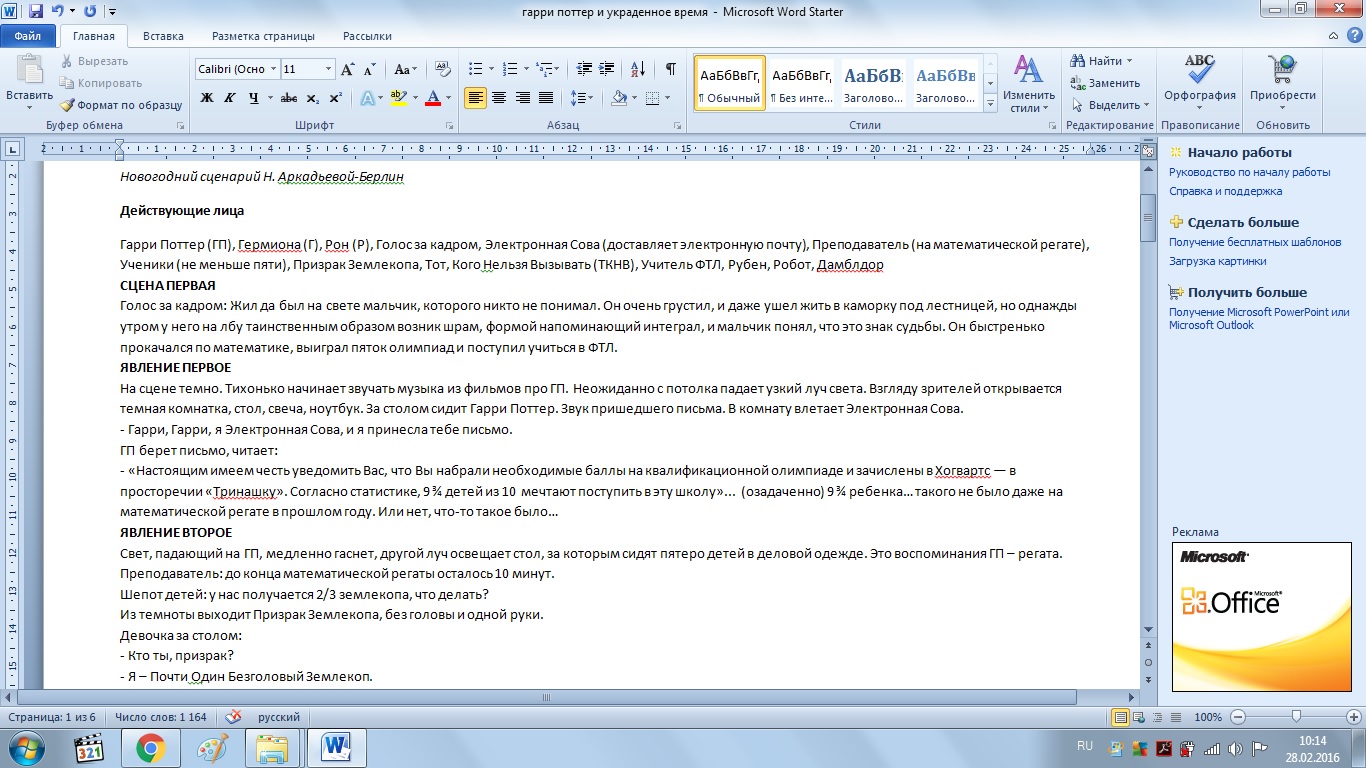The image size is (1366, 768).
Task: Click the yellow text highlight color button
Action: point(397,98)
